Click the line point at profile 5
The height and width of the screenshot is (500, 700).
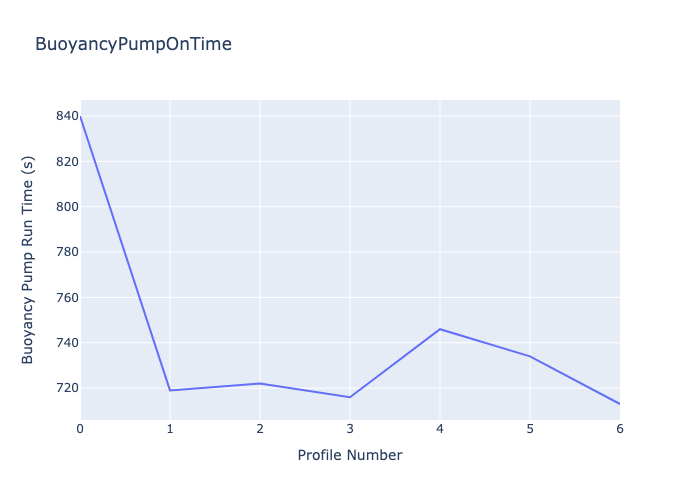pyautogui.click(x=530, y=356)
